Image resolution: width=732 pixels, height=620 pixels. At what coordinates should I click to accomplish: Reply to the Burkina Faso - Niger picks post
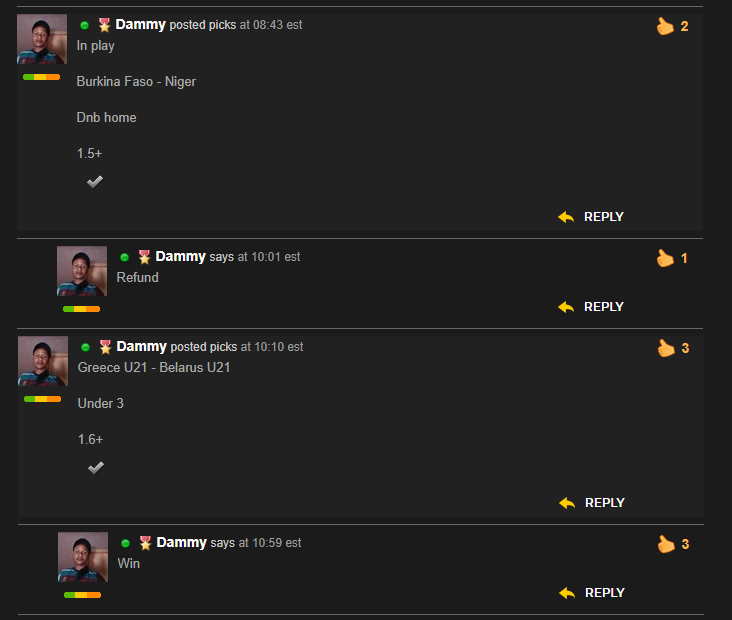(x=591, y=217)
